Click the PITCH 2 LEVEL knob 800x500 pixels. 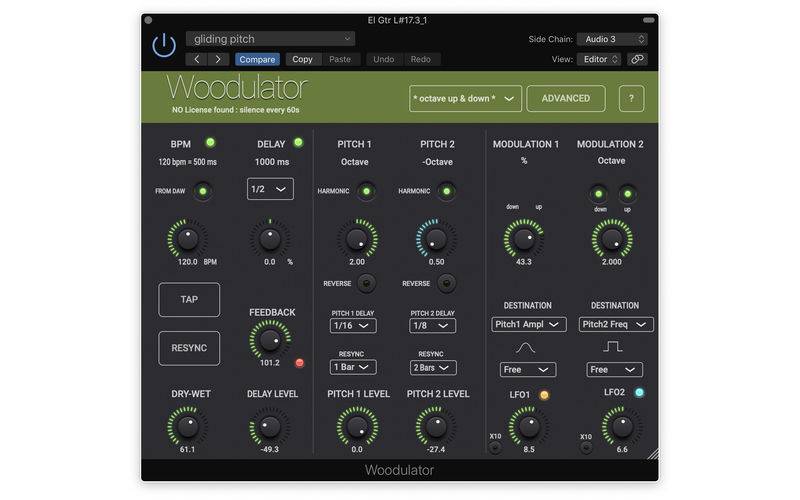coord(436,427)
